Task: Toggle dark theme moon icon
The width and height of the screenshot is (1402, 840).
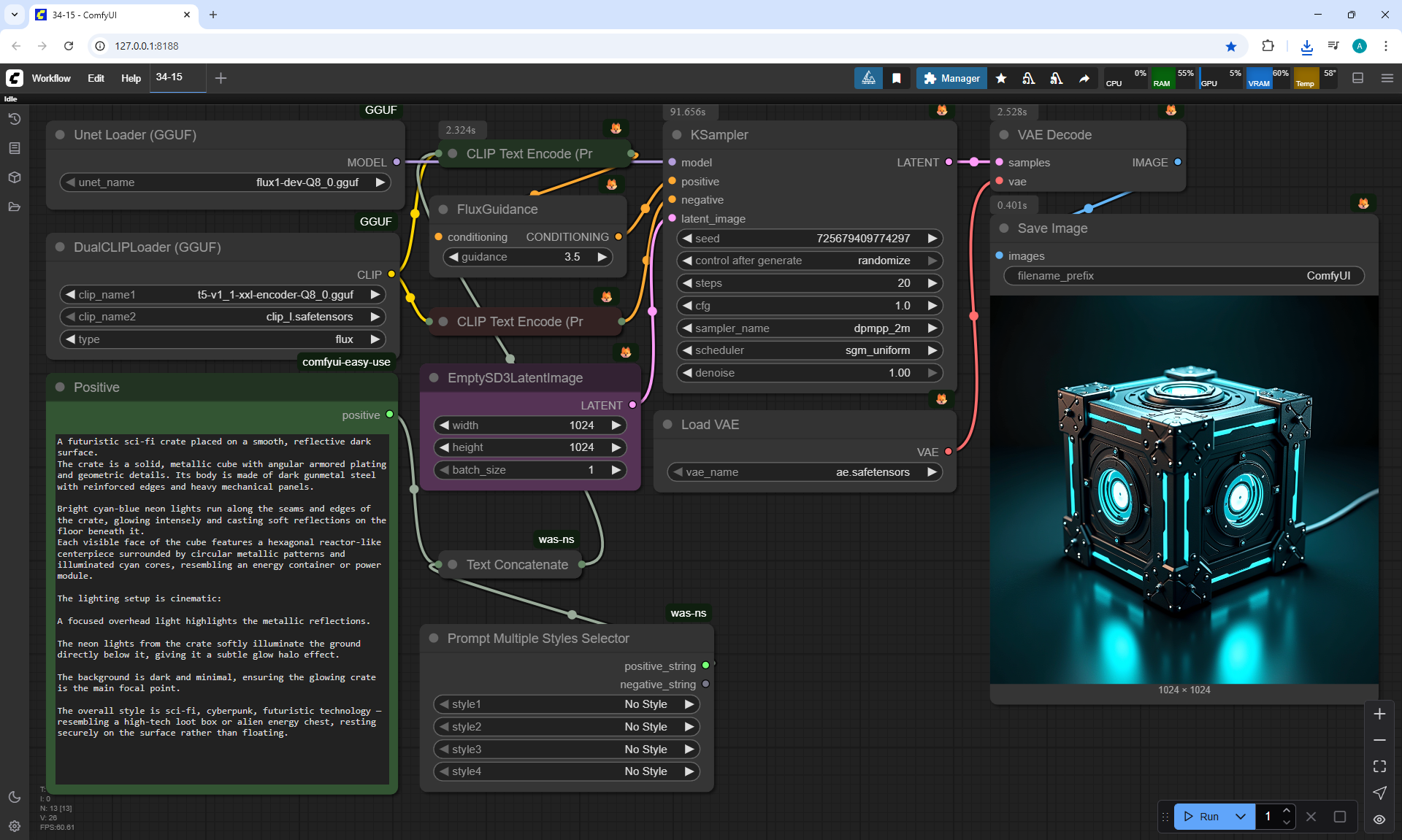Action: point(14,797)
